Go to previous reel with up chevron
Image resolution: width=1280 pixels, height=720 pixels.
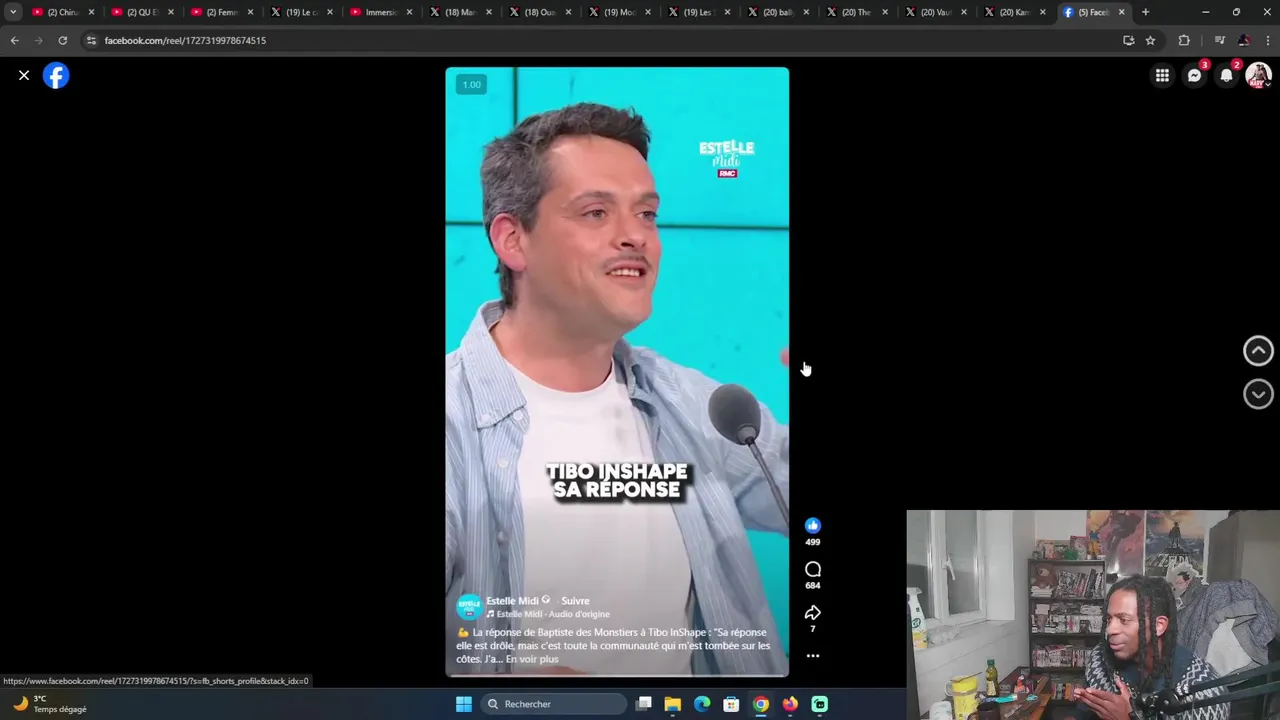pos(1258,350)
